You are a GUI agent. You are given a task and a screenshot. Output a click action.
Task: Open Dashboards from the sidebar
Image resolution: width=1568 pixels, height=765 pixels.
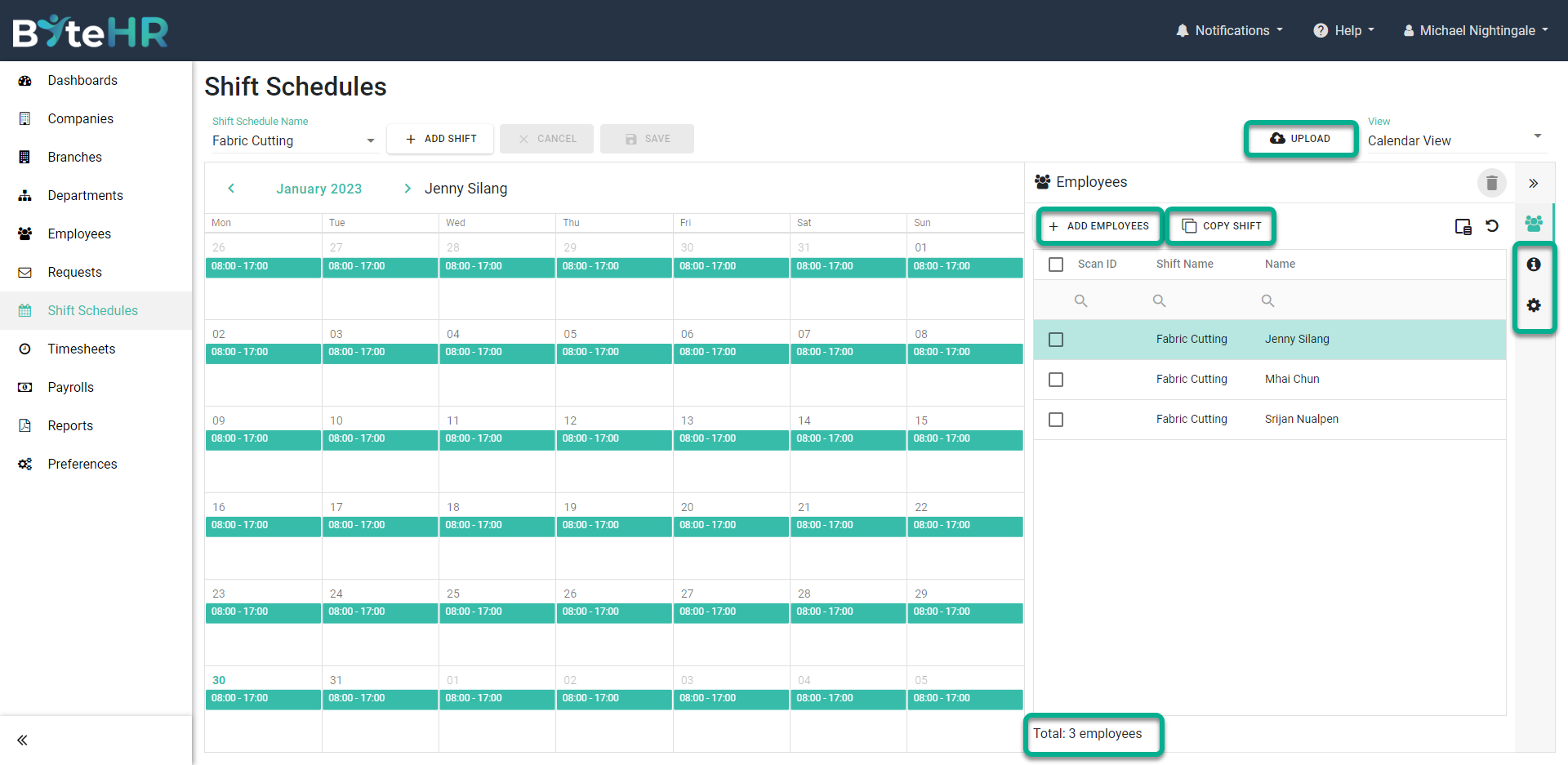click(x=82, y=81)
